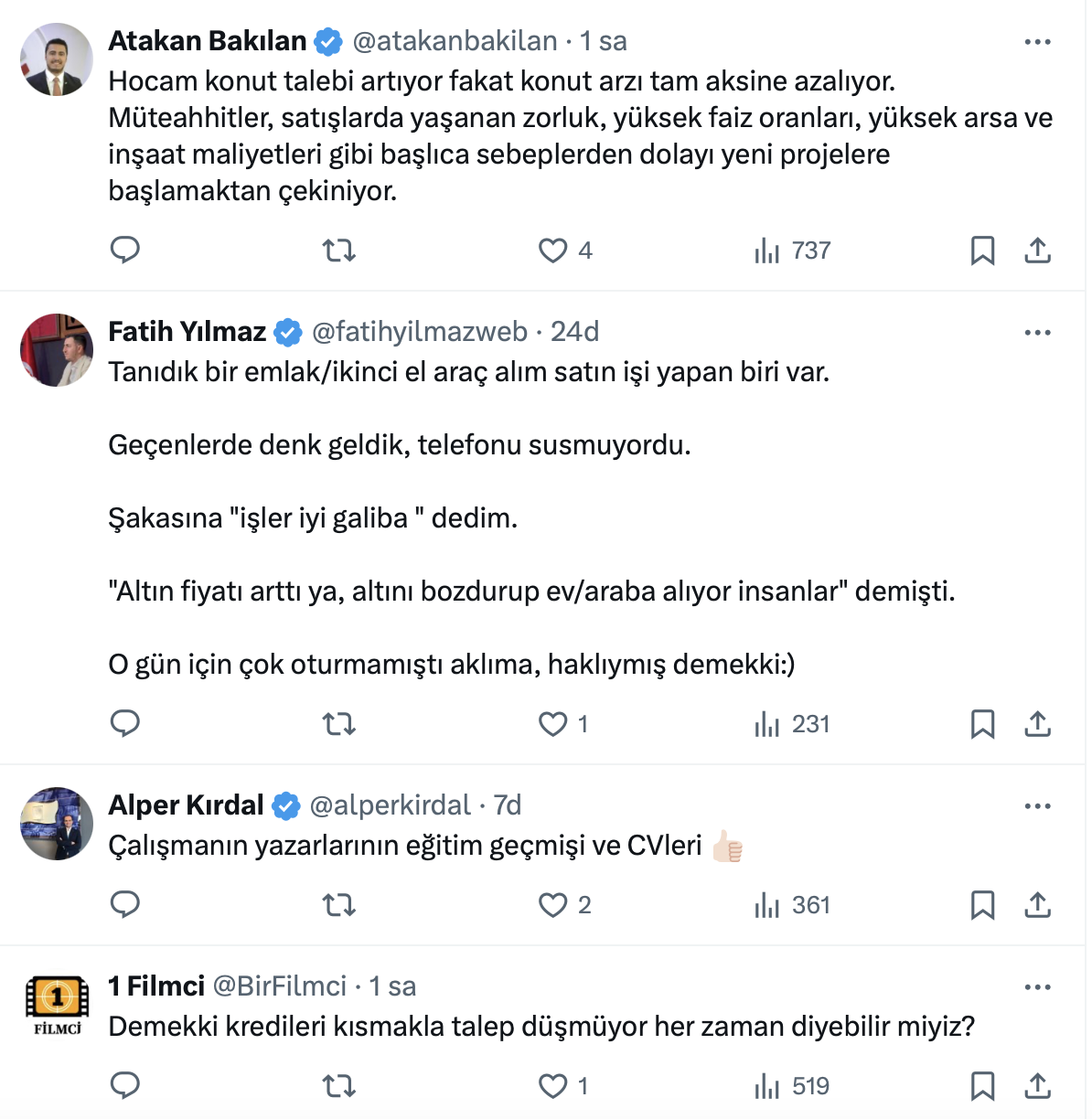Reply to Atakan Bakılan's tweet
This screenshot has width=1092, height=1119.
pos(125,250)
